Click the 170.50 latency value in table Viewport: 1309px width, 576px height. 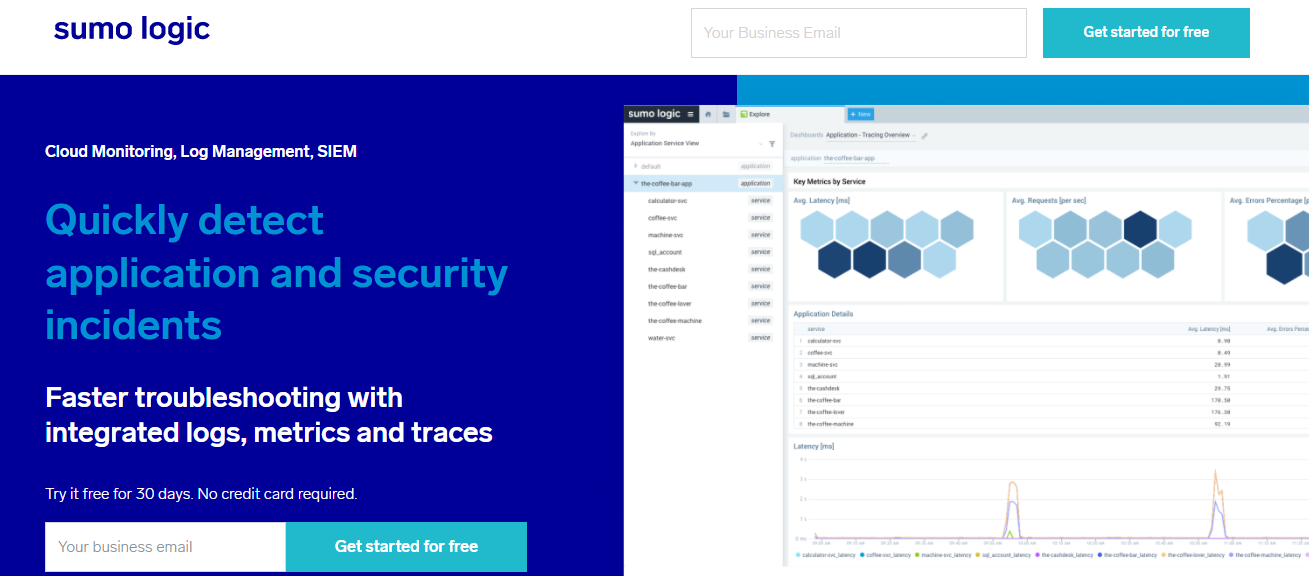coord(1220,400)
